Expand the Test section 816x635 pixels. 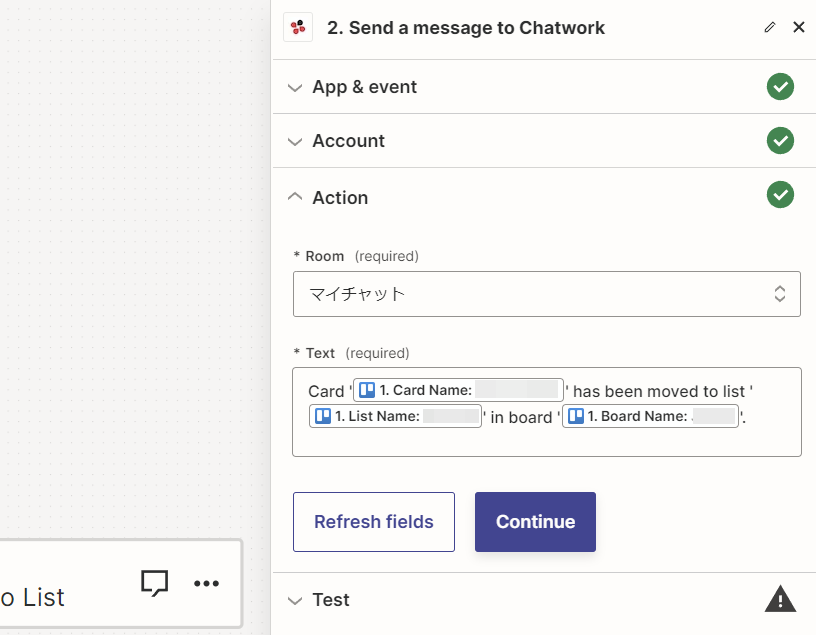295,599
